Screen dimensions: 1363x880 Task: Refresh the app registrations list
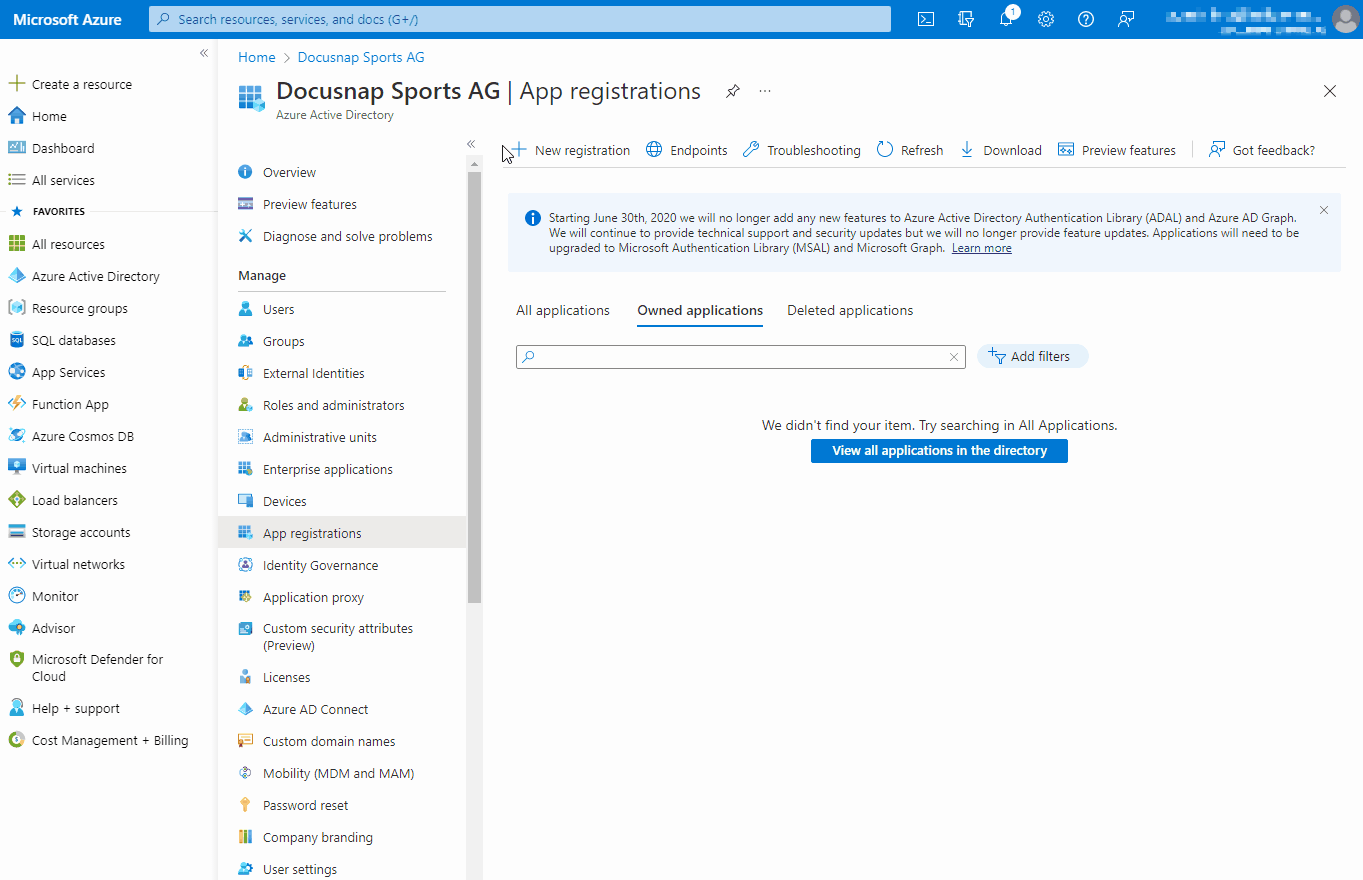click(909, 149)
